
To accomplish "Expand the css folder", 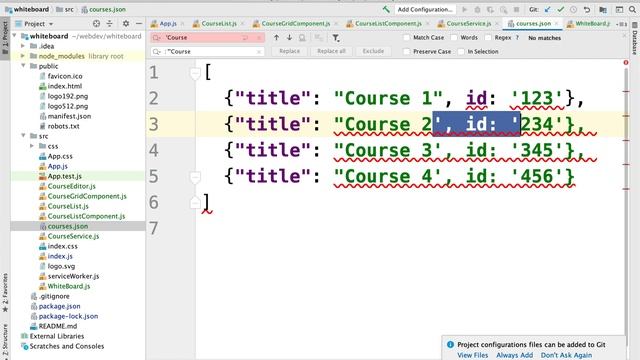I will tap(32, 146).
